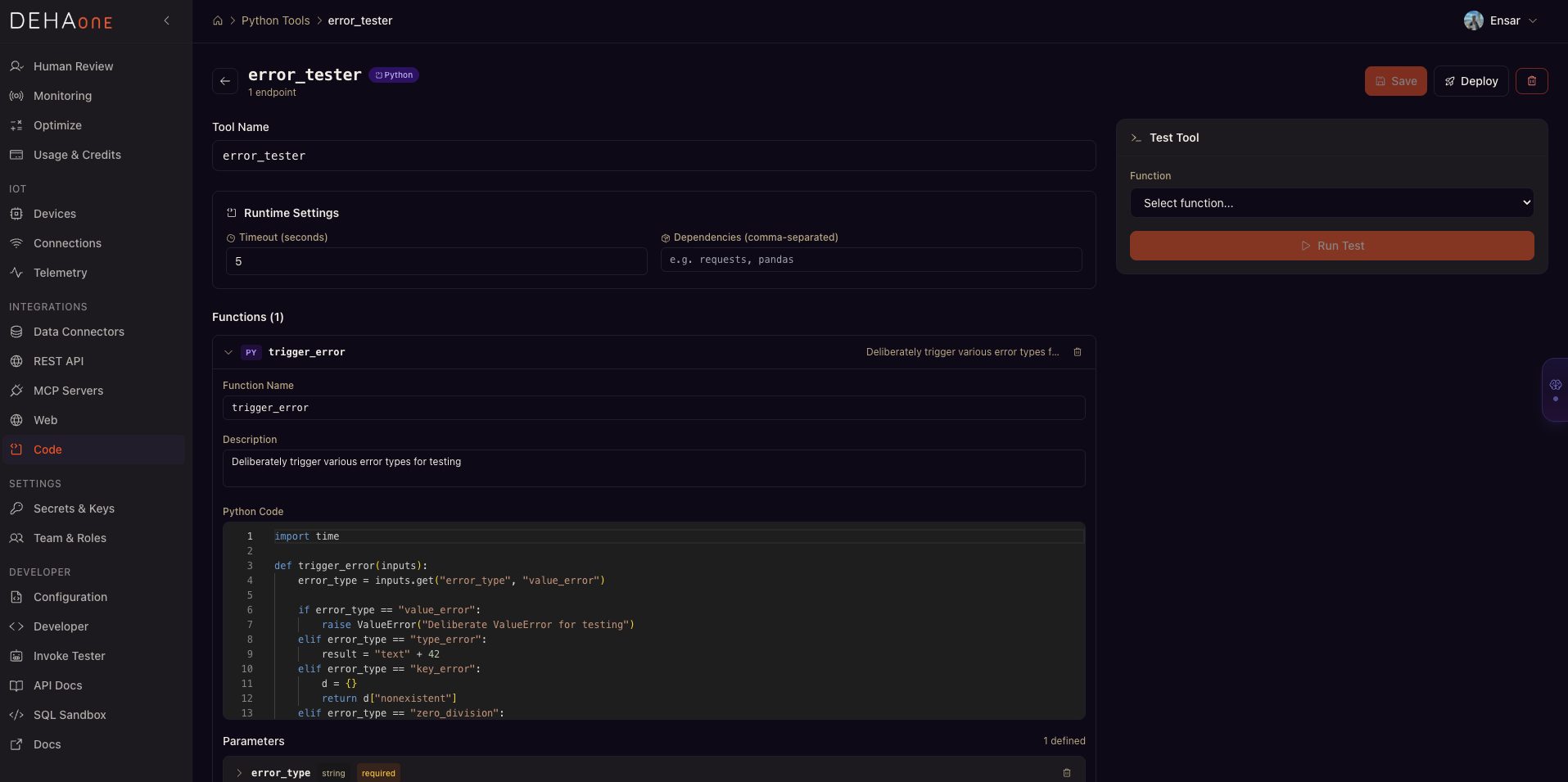1568x782 pixels.
Task: Expand the error_type parameter row
Action: pyautogui.click(x=238, y=773)
